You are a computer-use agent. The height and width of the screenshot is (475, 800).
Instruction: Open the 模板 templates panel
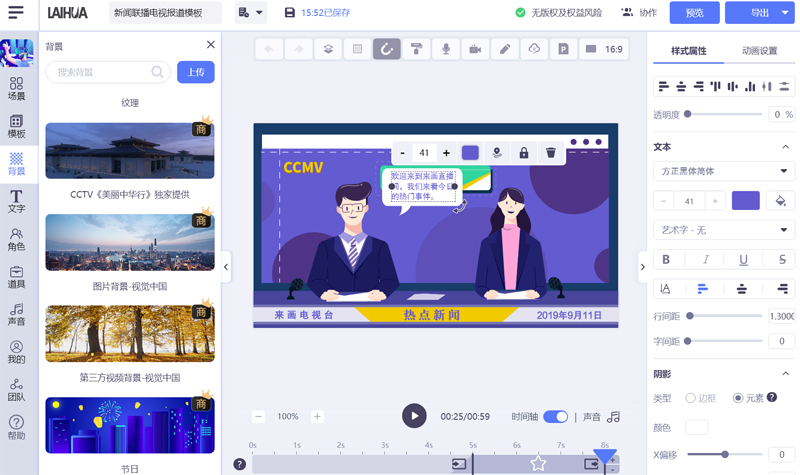16,126
